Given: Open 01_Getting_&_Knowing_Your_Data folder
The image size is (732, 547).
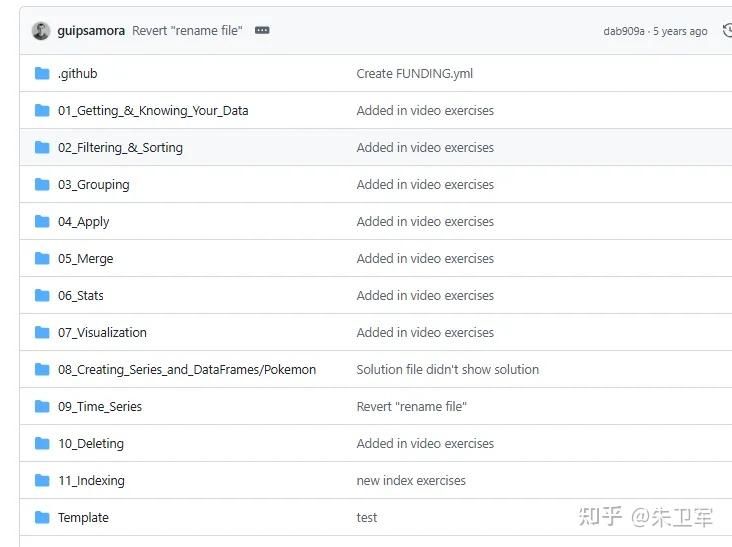Looking at the screenshot, I should coord(153,111).
